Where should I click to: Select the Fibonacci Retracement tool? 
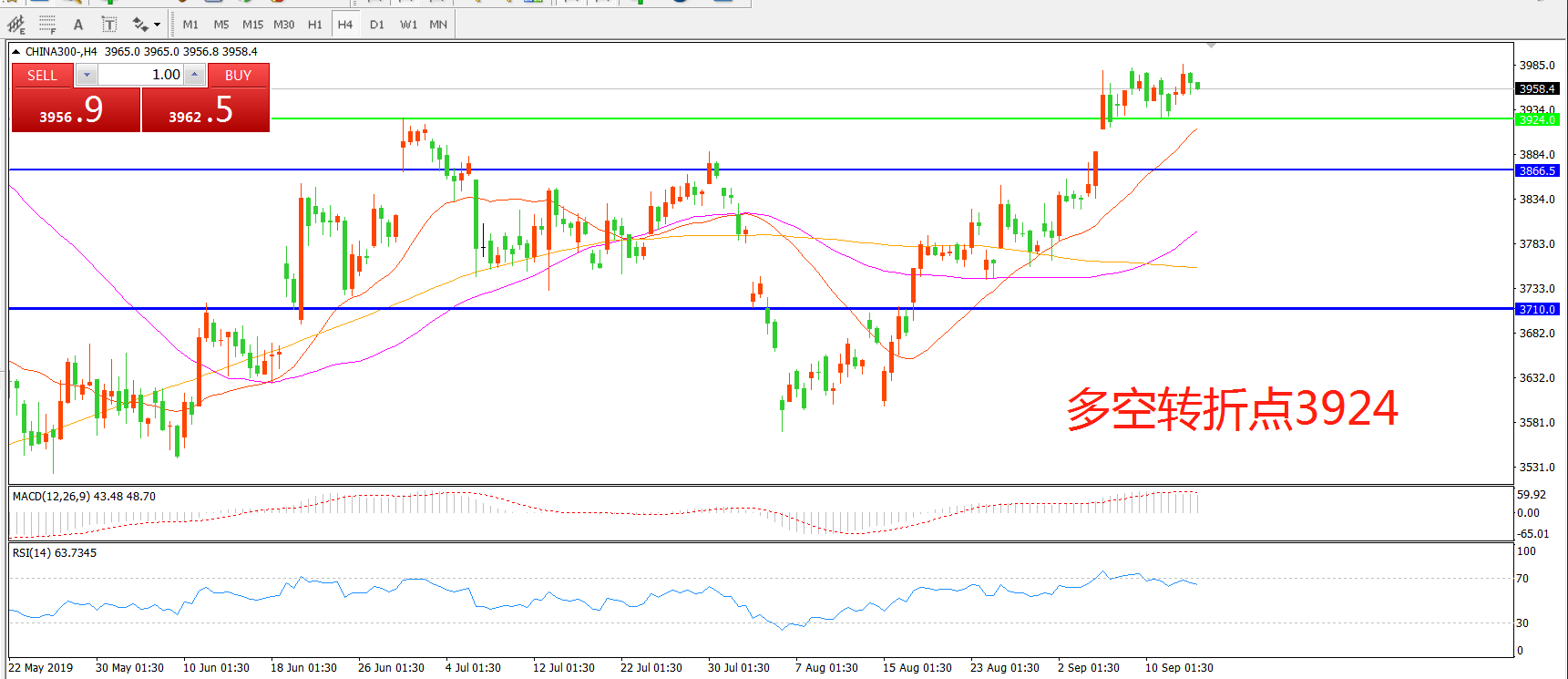[x=47, y=25]
